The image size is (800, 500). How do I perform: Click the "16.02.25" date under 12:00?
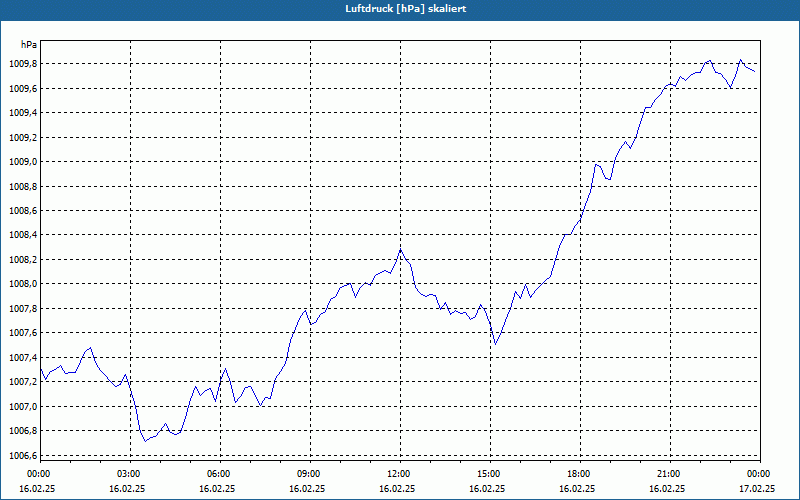[x=397, y=488]
